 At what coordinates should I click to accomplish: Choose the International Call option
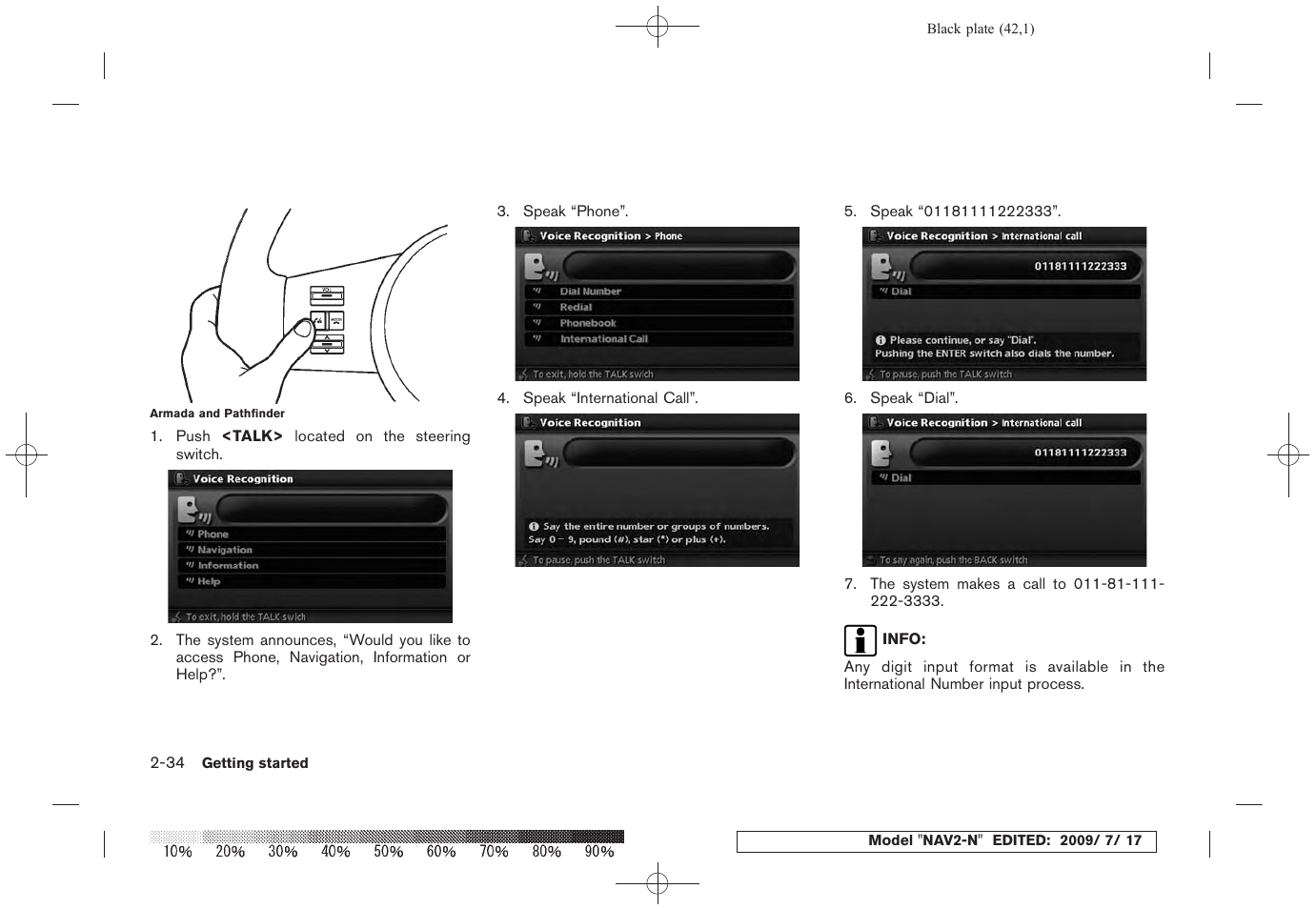pos(658,339)
